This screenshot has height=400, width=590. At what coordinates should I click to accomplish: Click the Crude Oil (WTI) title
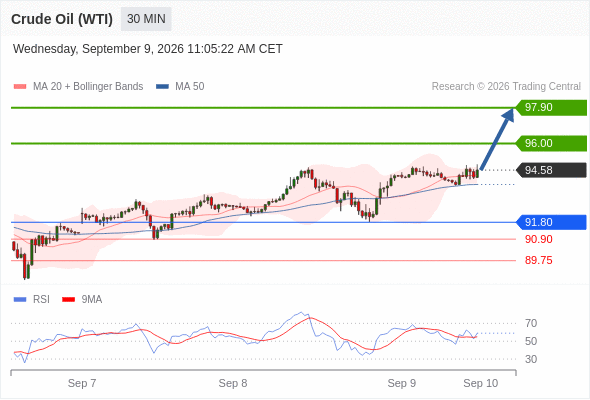point(62,19)
